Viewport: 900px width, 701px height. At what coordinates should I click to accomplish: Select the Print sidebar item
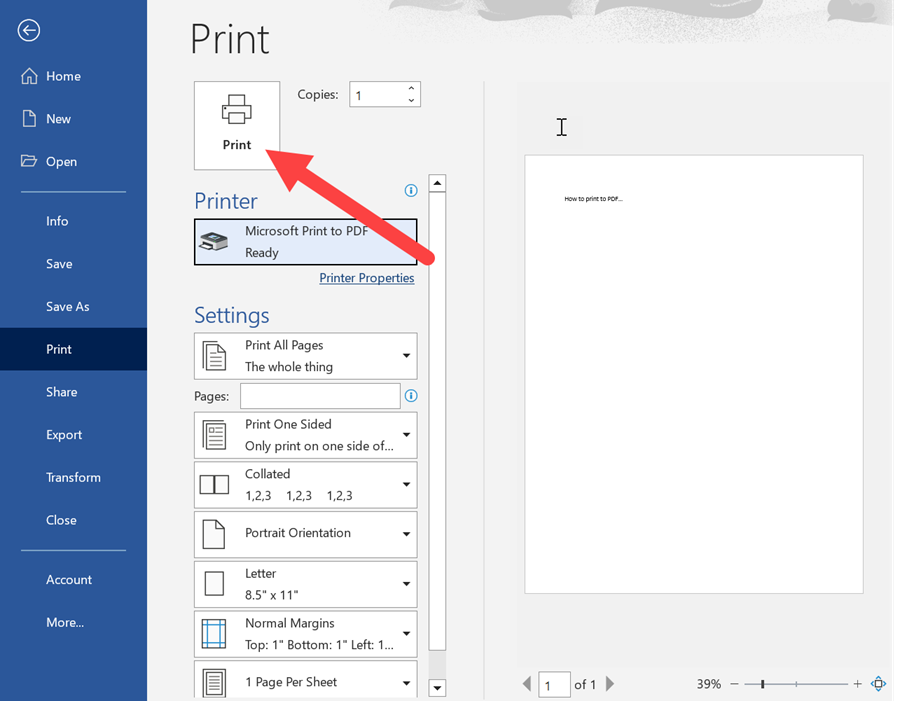click(x=73, y=349)
